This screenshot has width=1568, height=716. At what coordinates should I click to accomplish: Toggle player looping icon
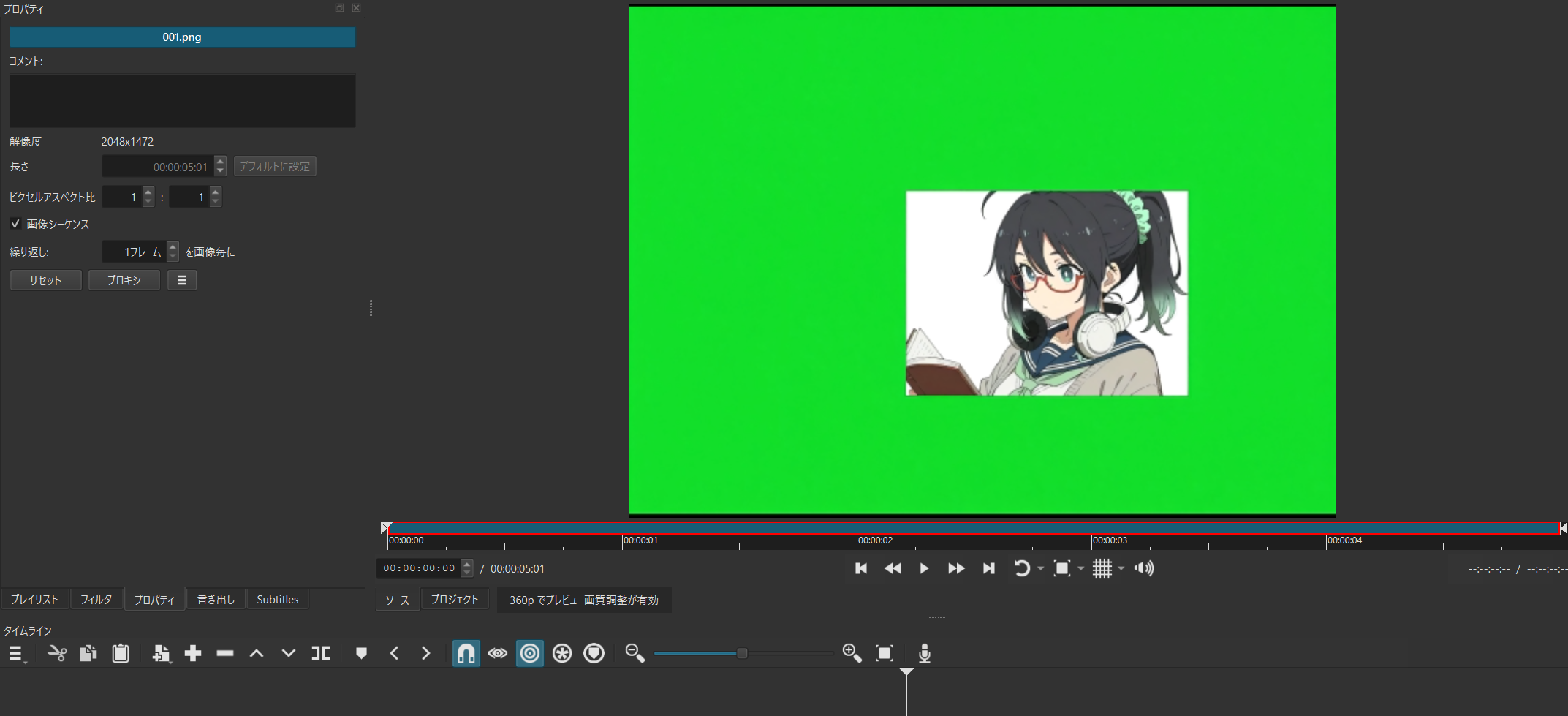coord(1021,568)
